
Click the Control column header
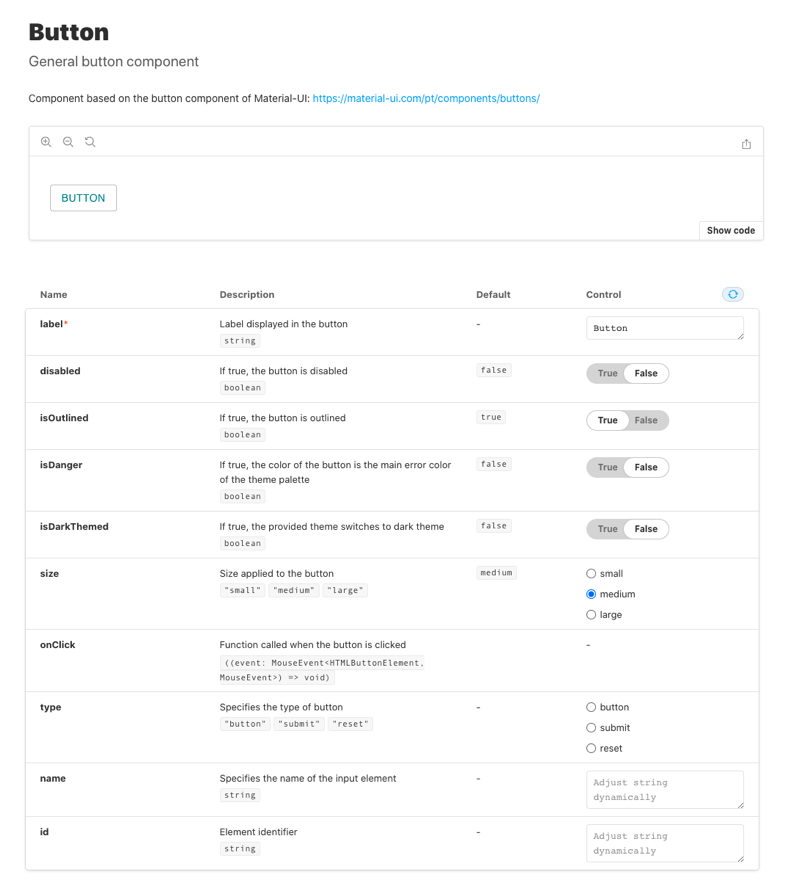tap(604, 294)
